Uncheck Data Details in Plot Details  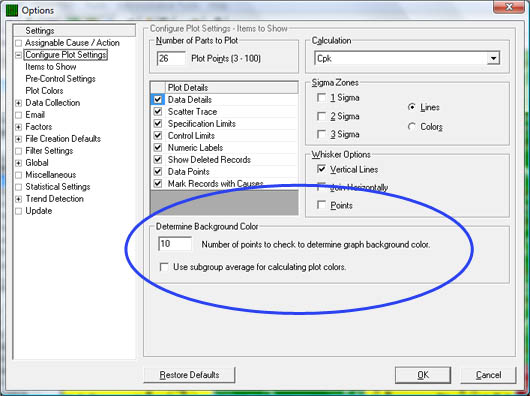coord(158,100)
